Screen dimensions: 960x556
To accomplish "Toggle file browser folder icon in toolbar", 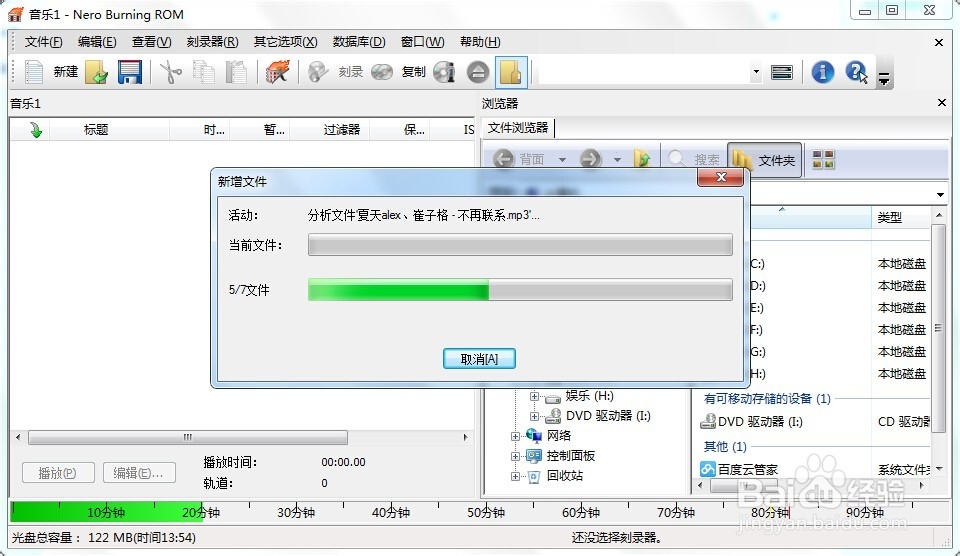I will (x=511, y=72).
